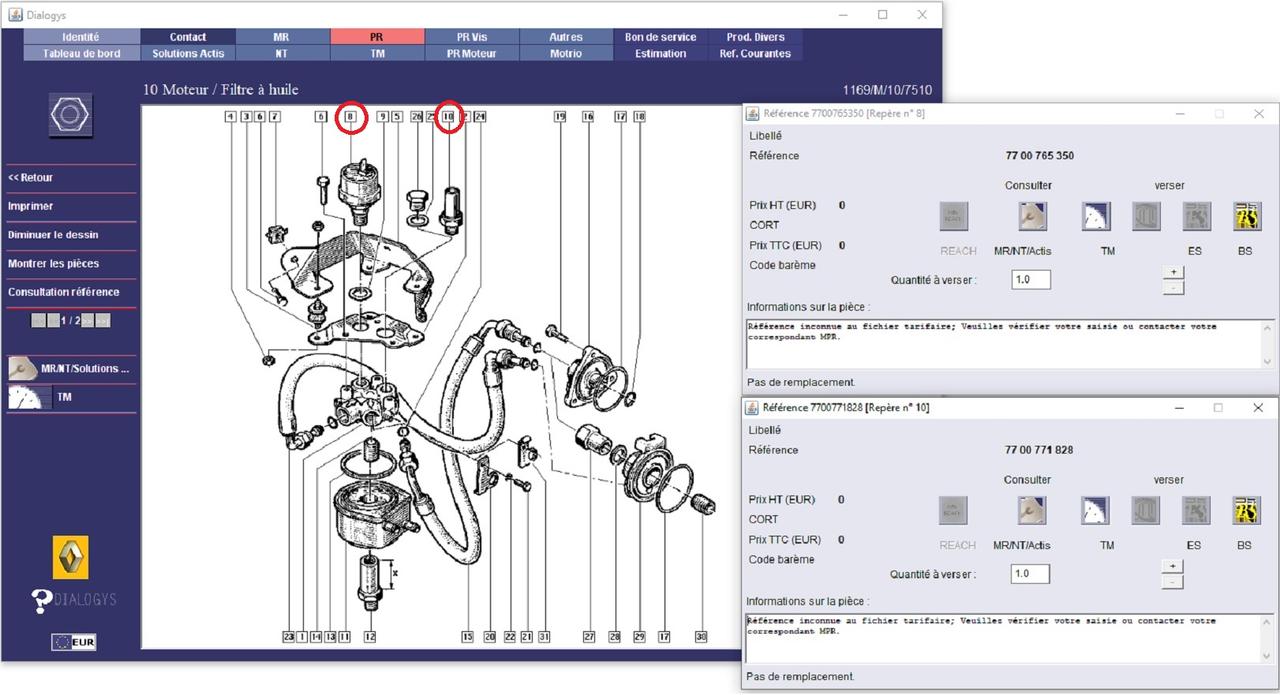The image size is (1280, 695).
Task: Click the << Retour link
Action: click(x=31, y=178)
